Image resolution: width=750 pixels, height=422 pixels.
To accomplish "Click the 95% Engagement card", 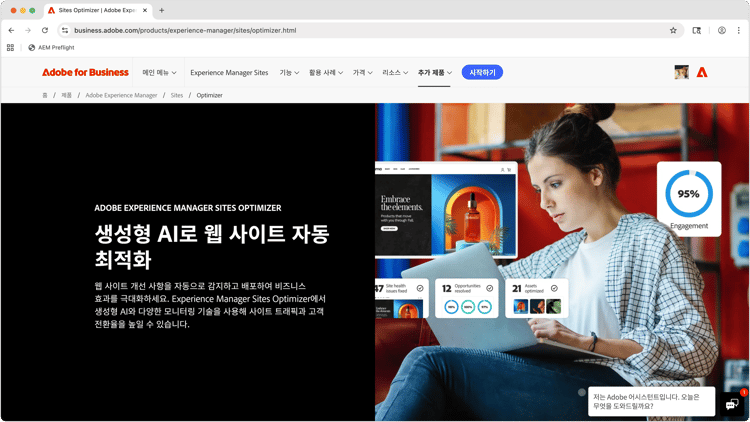I will coord(689,199).
